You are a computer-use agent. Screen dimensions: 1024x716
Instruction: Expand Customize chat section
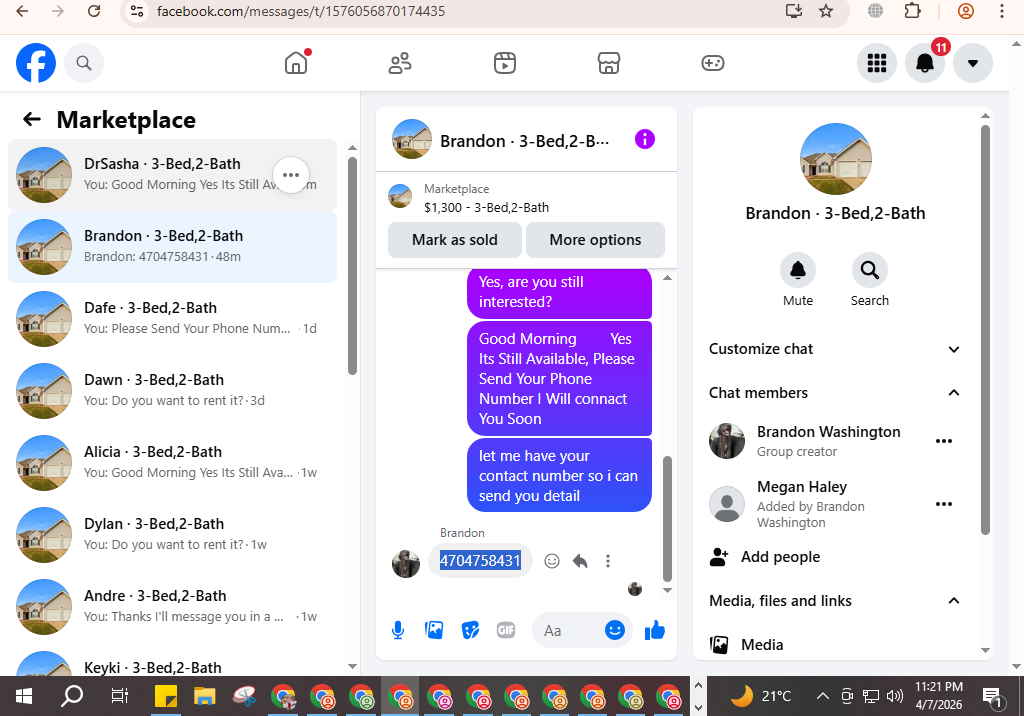tap(835, 349)
